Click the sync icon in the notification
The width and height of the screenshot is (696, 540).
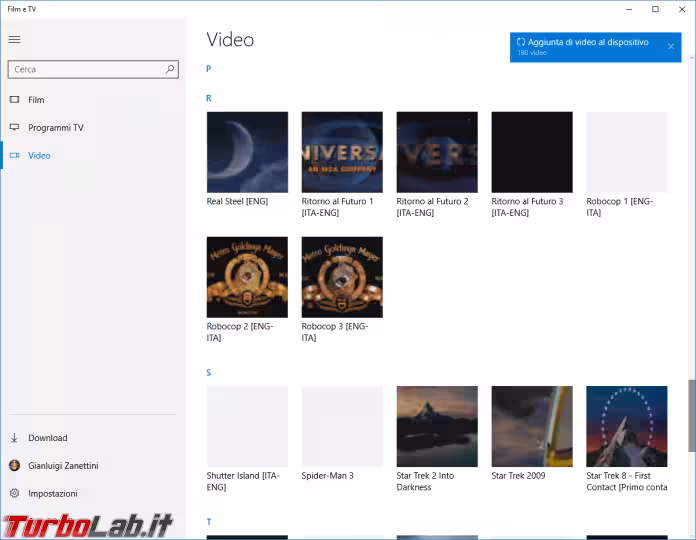coord(521,42)
